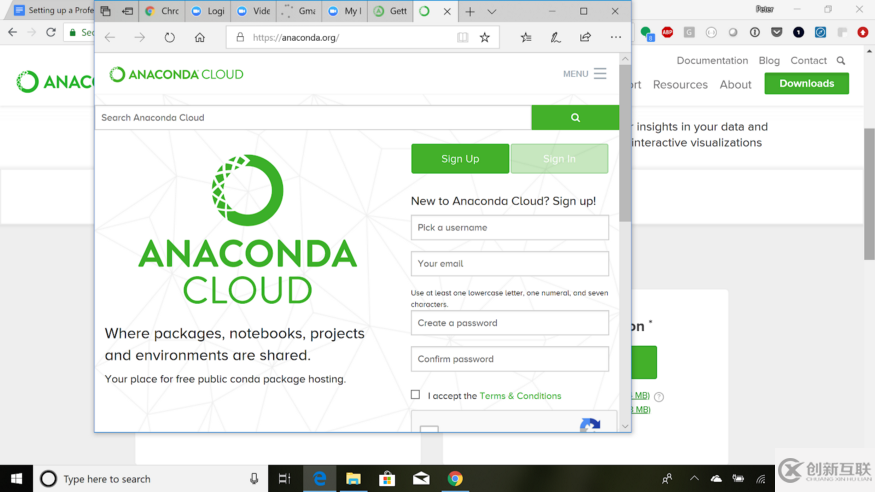The width and height of the screenshot is (875, 492).
Task: Show hidden system tray icons chevron
Action: coord(694,479)
